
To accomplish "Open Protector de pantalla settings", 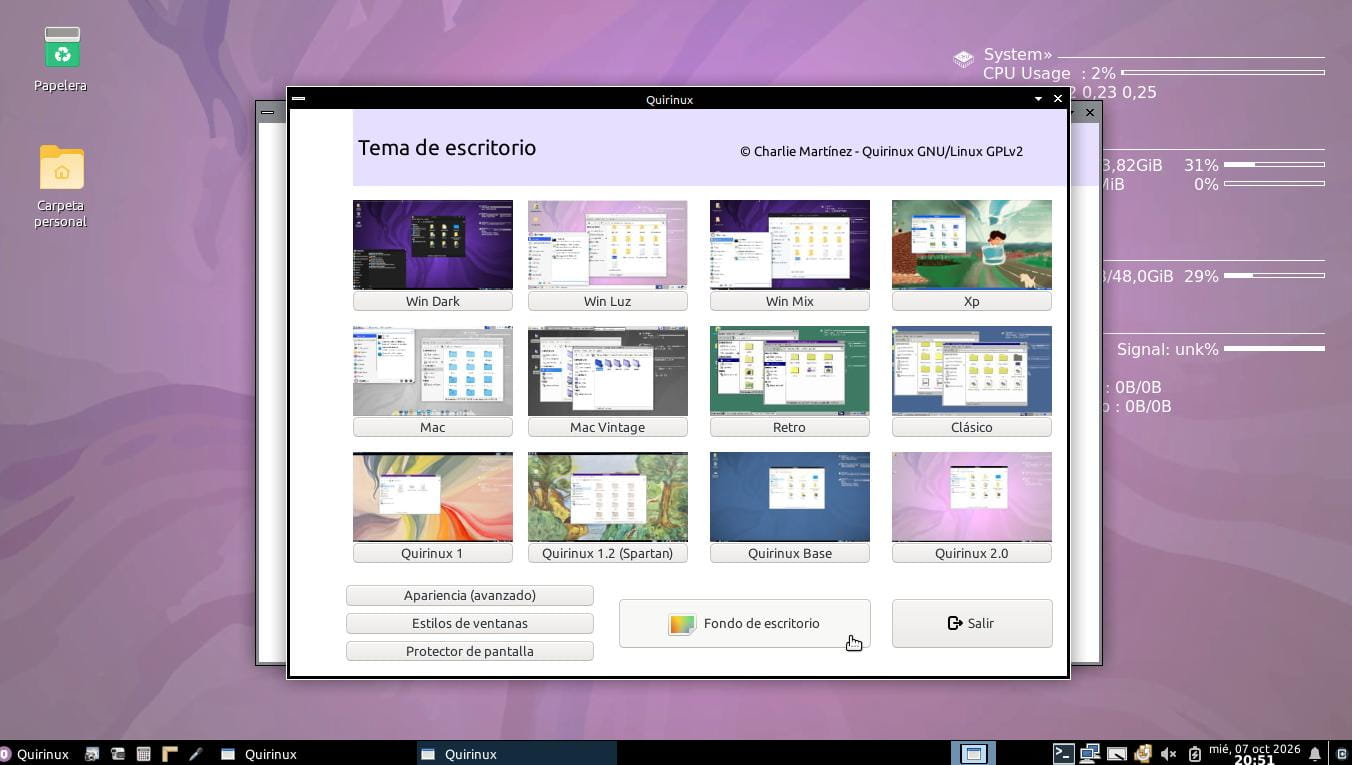I will (470, 651).
